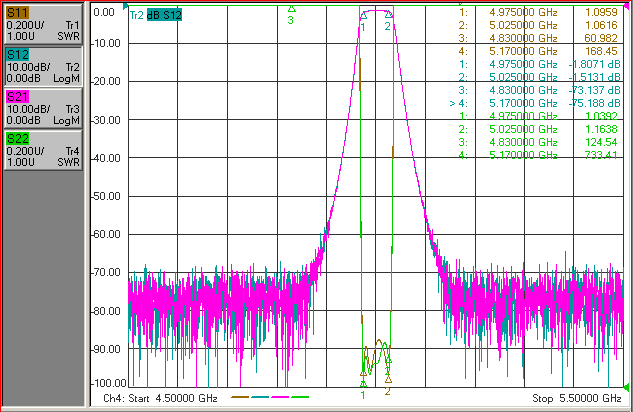Select the S21 LogM trace panel
This screenshot has width=633, height=412.
pos(43,108)
